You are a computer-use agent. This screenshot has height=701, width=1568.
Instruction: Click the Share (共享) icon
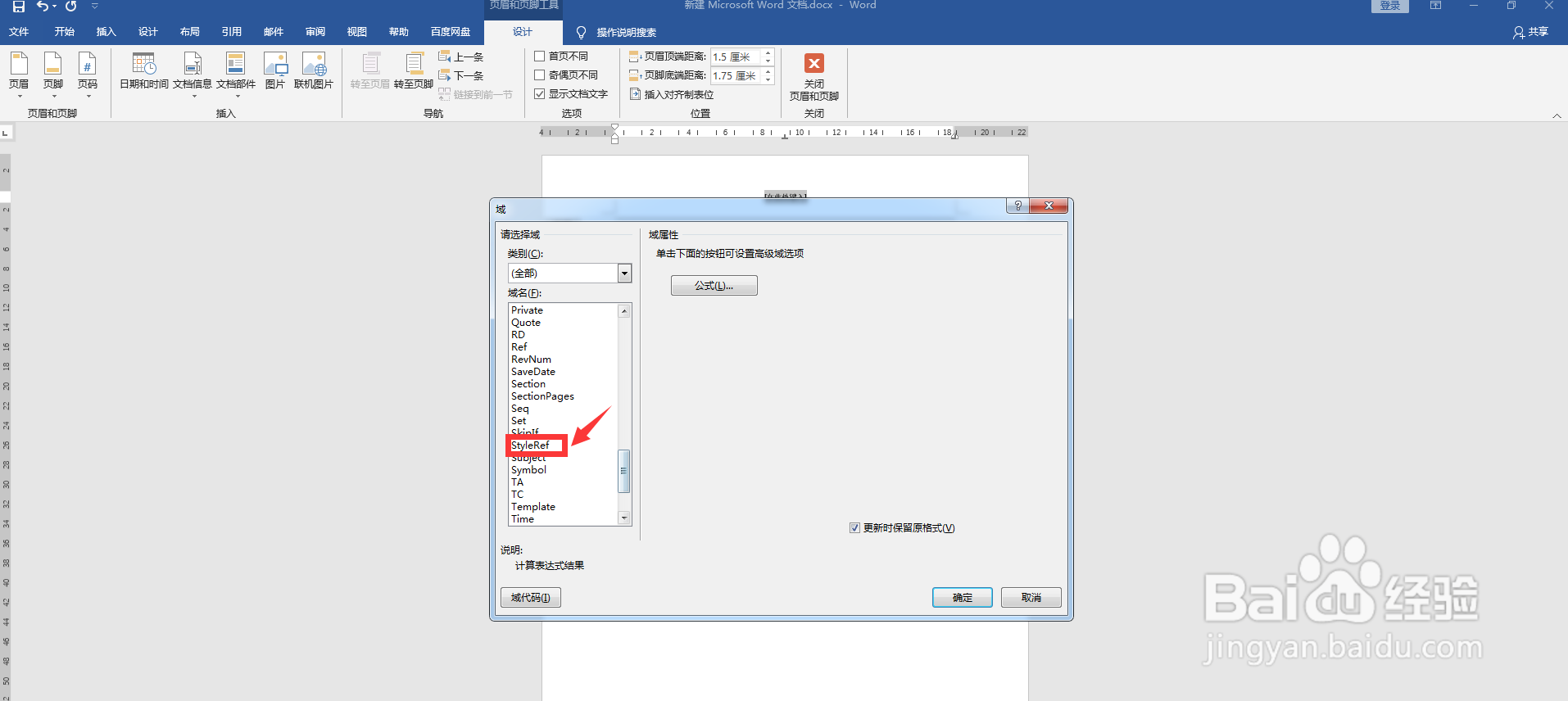point(1530,32)
